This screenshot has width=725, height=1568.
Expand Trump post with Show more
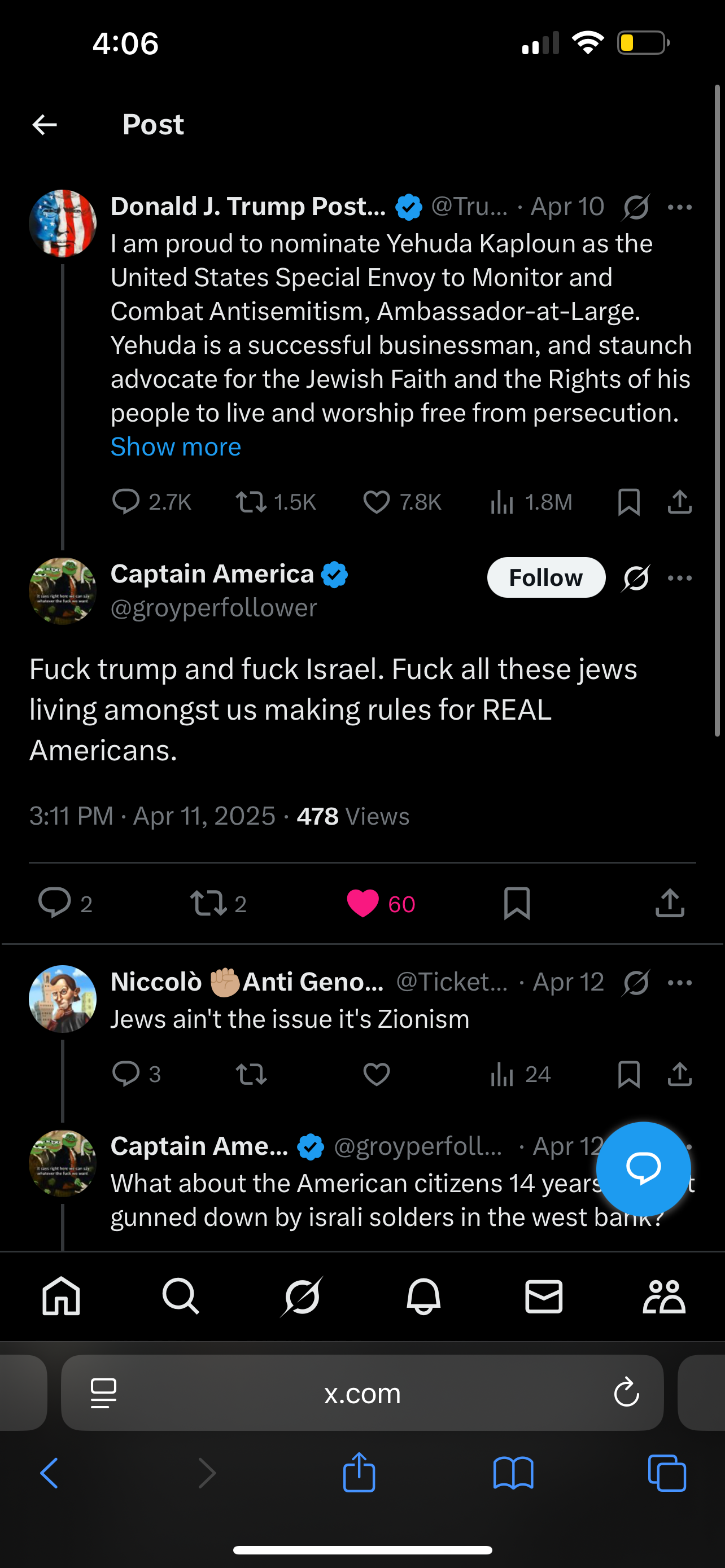(176, 447)
